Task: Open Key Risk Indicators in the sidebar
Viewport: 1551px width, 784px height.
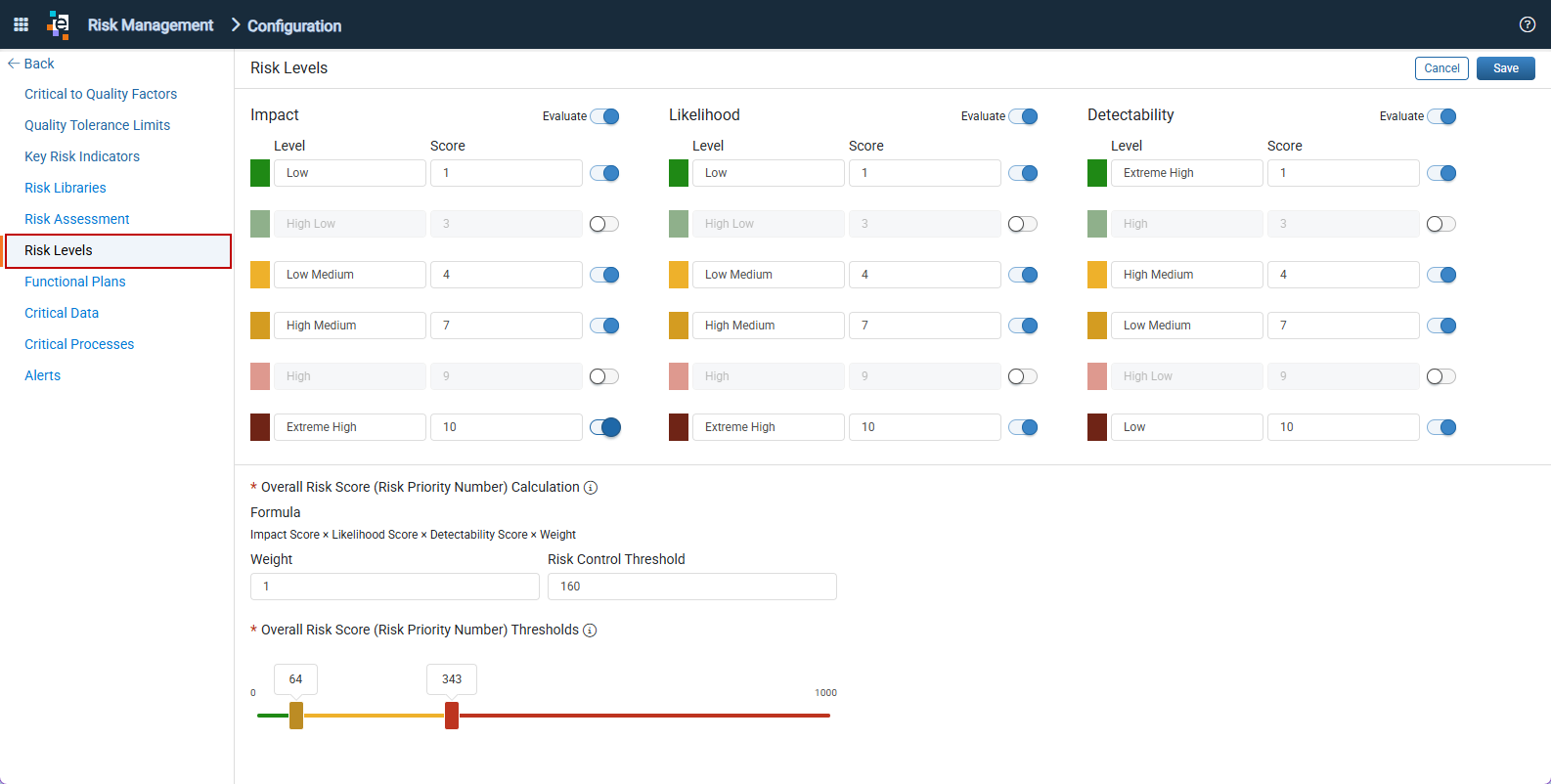Action: [82, 156]
